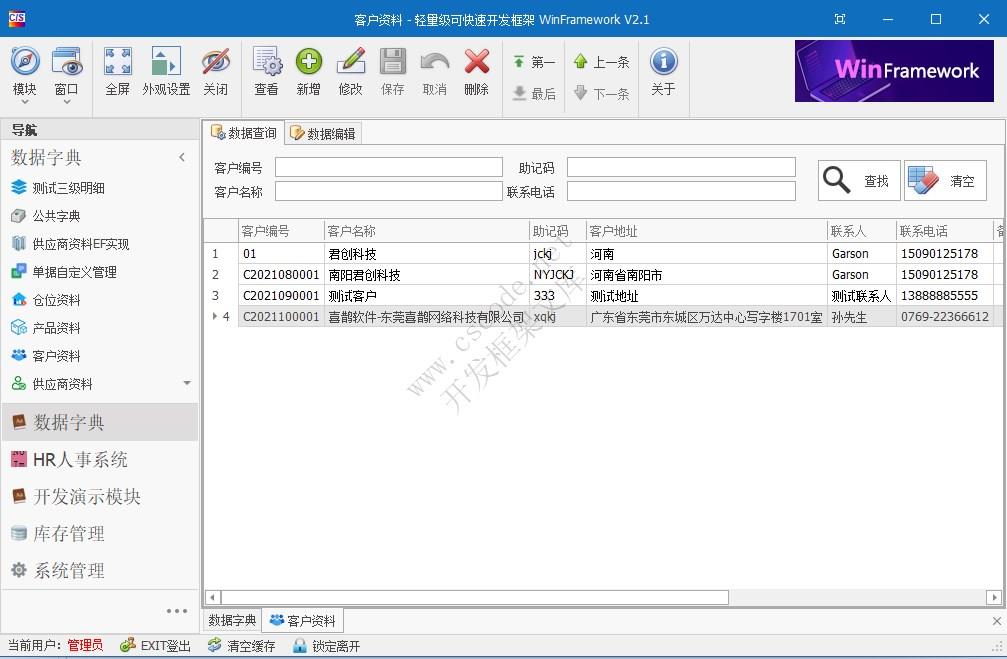Viewport: 1007px width, 659px height.
Task: Select the 修改 (Modify) toolbar icon
Action: (351, 70)
